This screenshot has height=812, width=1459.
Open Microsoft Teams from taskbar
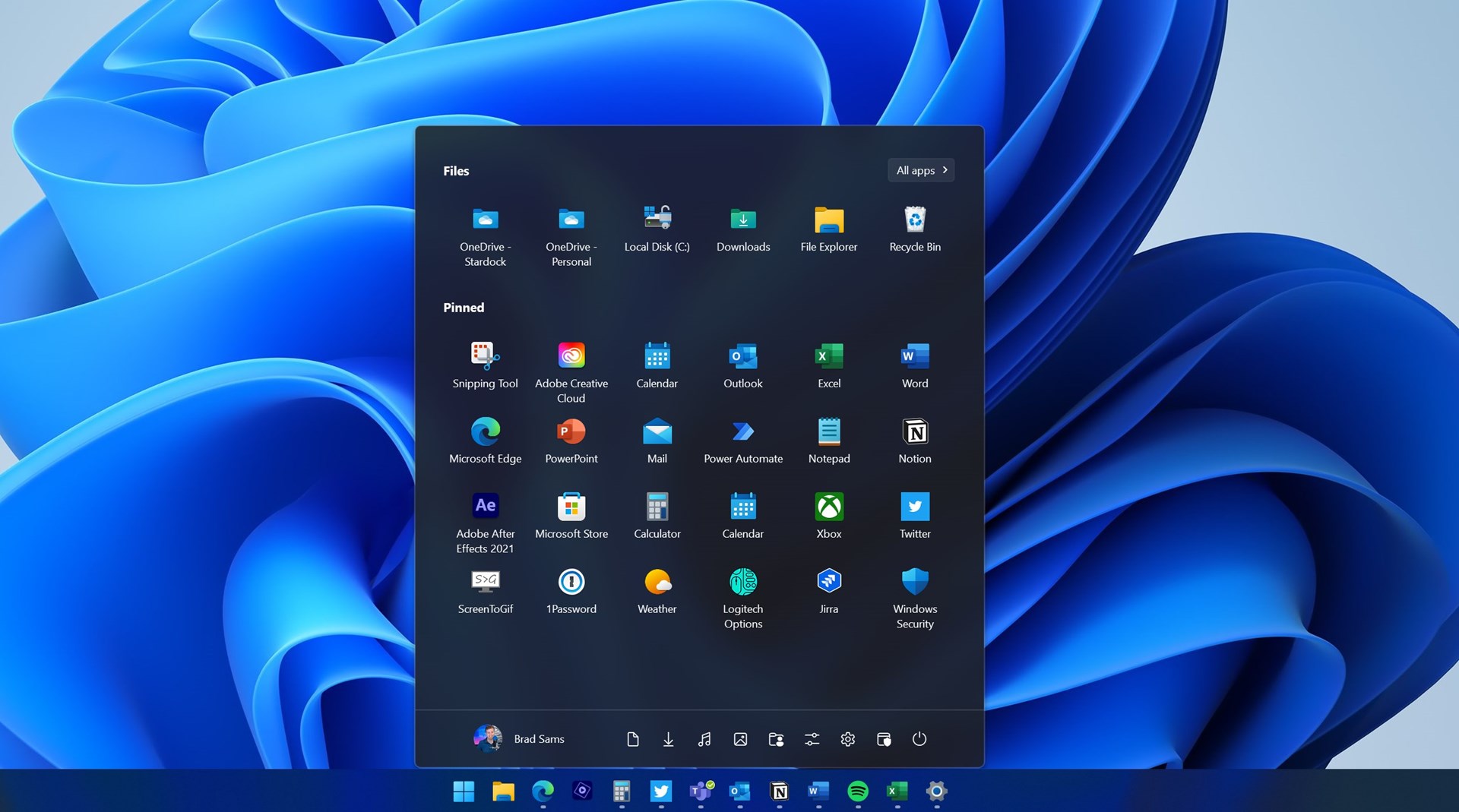click(x=701, y=791)
